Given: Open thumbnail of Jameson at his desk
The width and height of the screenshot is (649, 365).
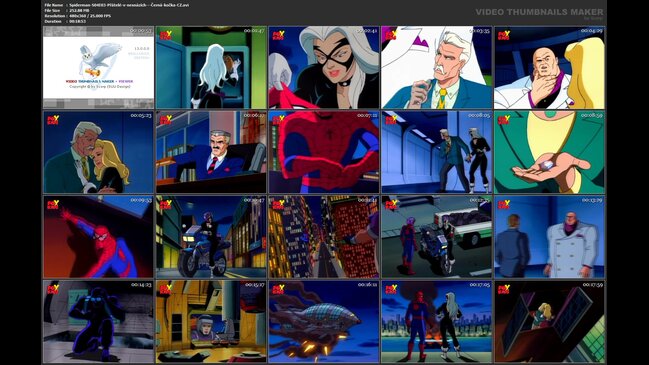Looking at the screenshot, I should (x=211, y=152).
